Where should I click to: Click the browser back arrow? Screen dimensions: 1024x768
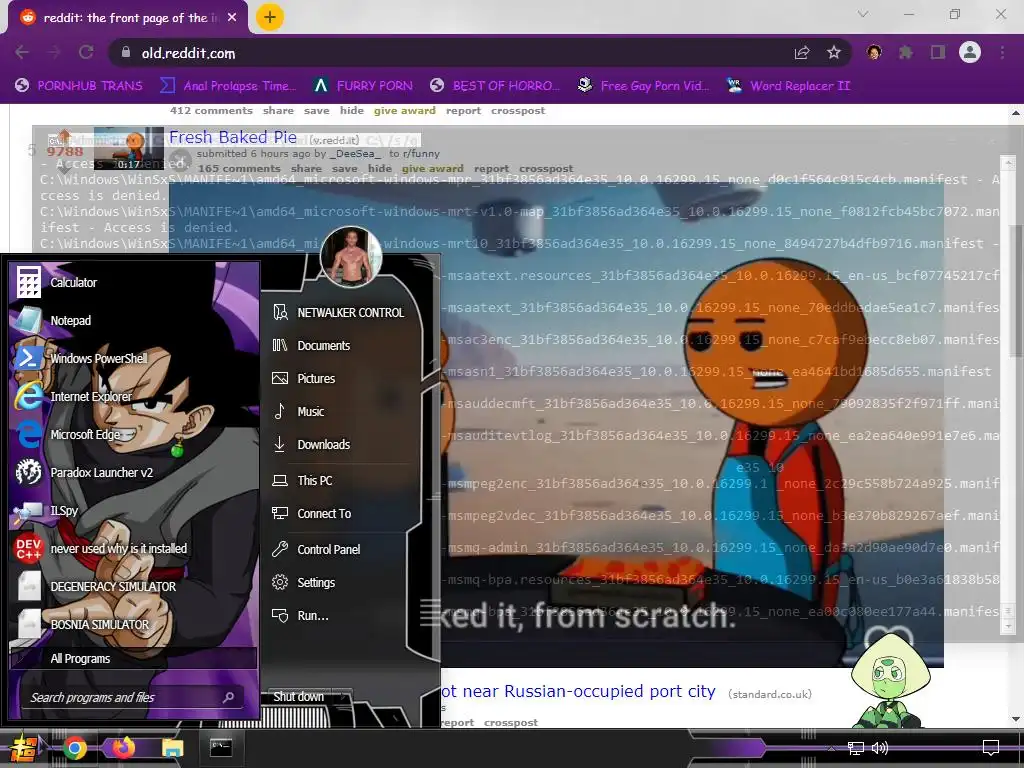22,53
